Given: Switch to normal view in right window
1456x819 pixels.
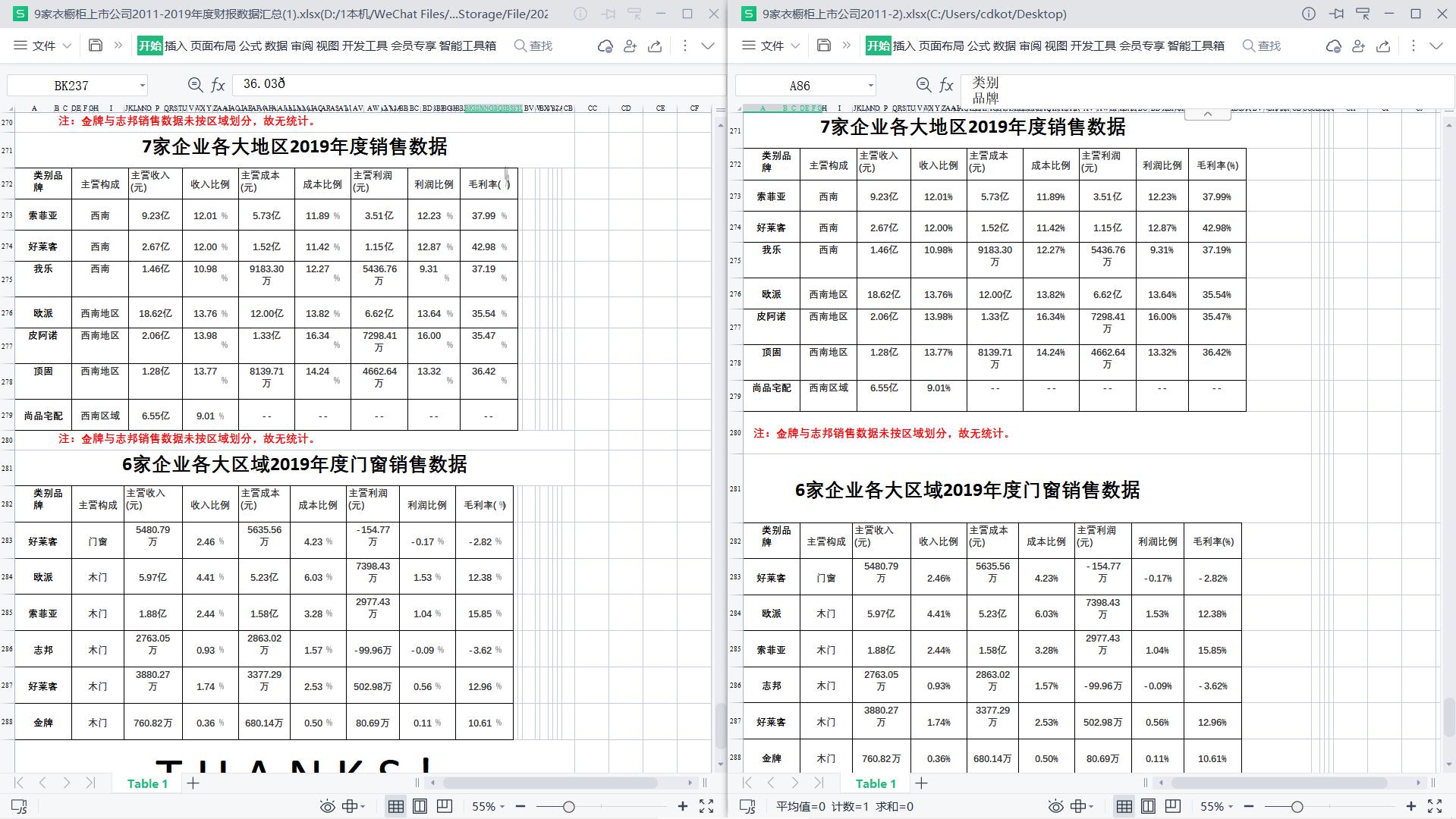Looking at the screenshot, I should click(1124, 806).
